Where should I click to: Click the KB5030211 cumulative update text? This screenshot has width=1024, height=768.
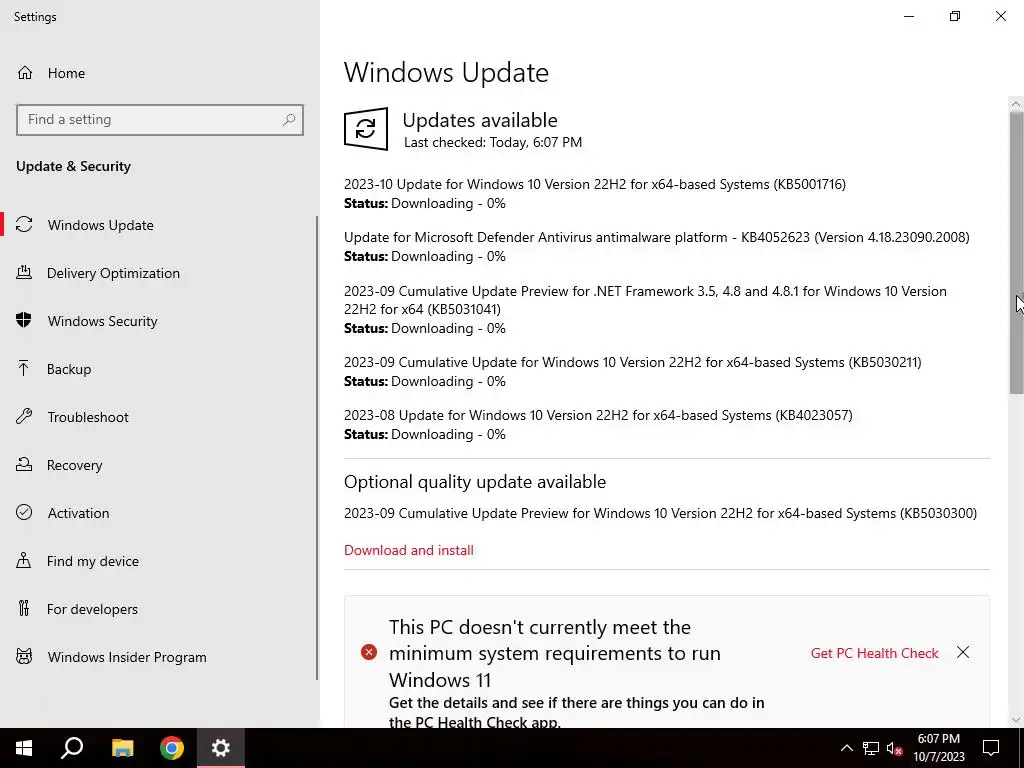pos(633,362)
